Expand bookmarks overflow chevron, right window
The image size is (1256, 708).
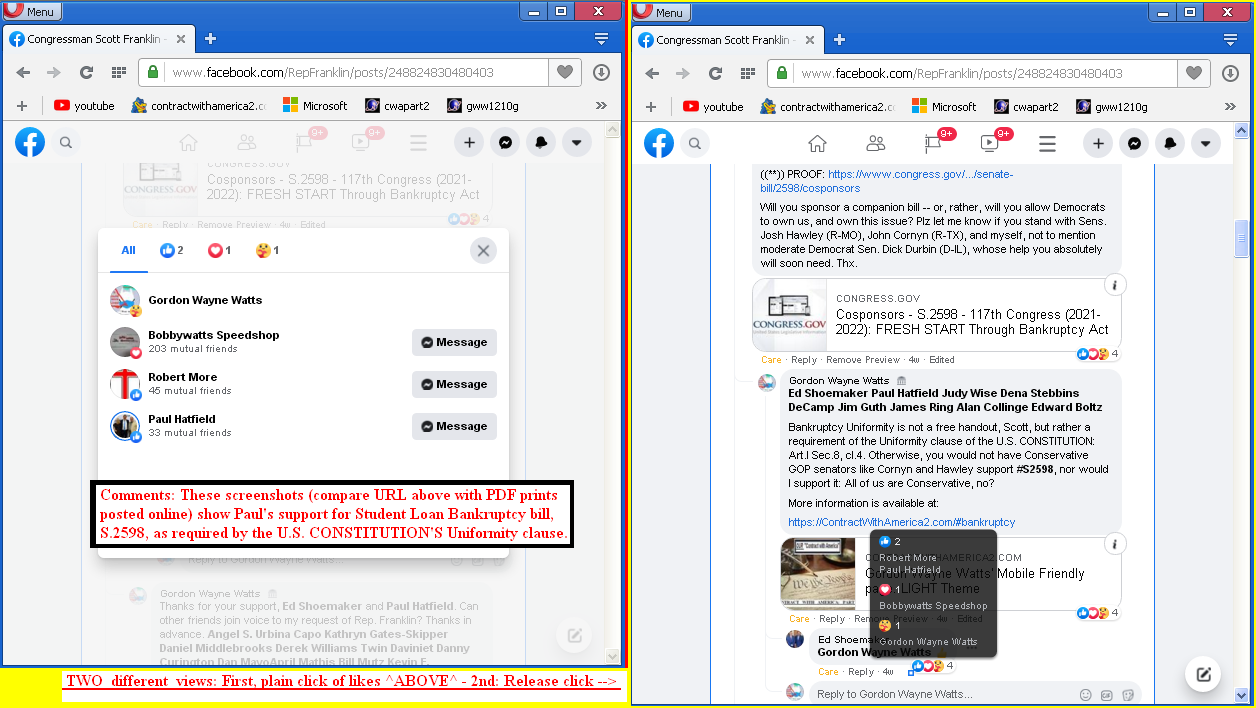[x=1230, y=106]
